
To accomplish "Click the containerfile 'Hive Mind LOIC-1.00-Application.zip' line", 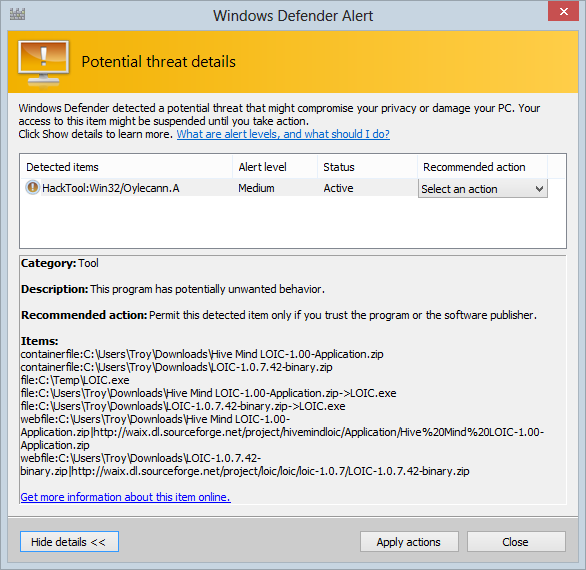I will [x=202, y=354].
